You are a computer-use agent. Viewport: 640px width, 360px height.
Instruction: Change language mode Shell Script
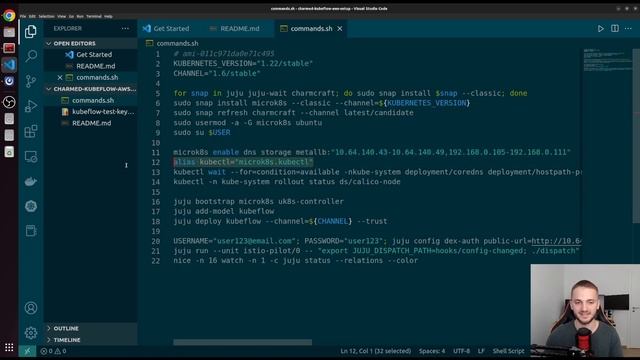508,351
